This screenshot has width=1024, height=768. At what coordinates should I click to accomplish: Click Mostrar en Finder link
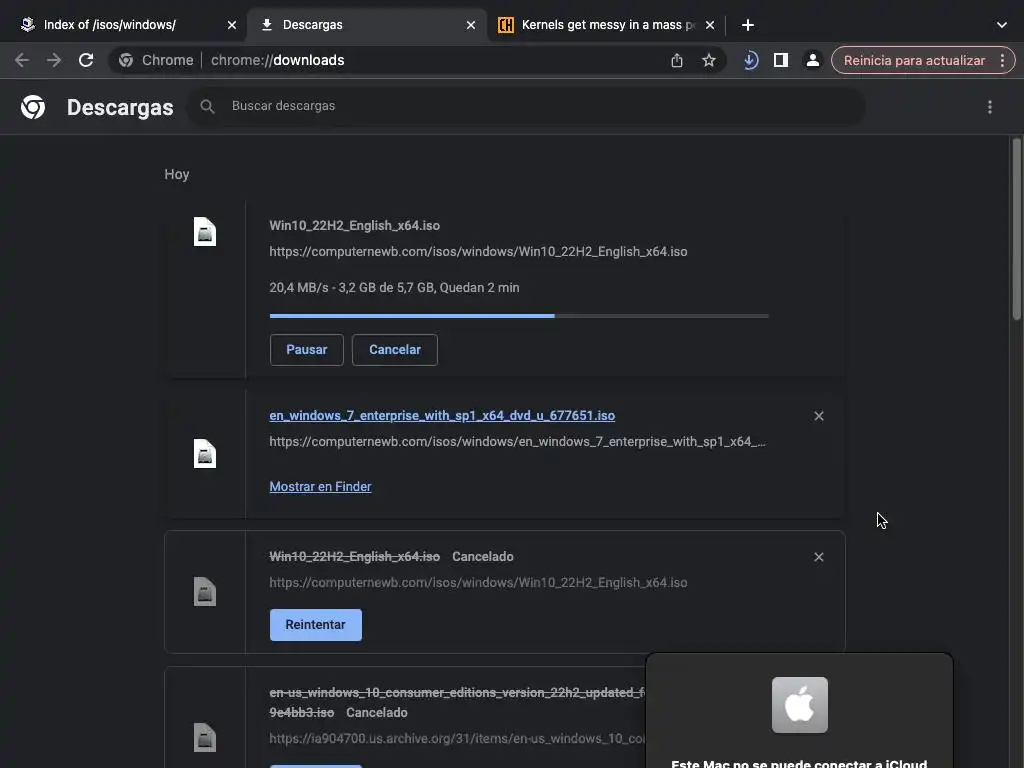[x=320, y=487]
